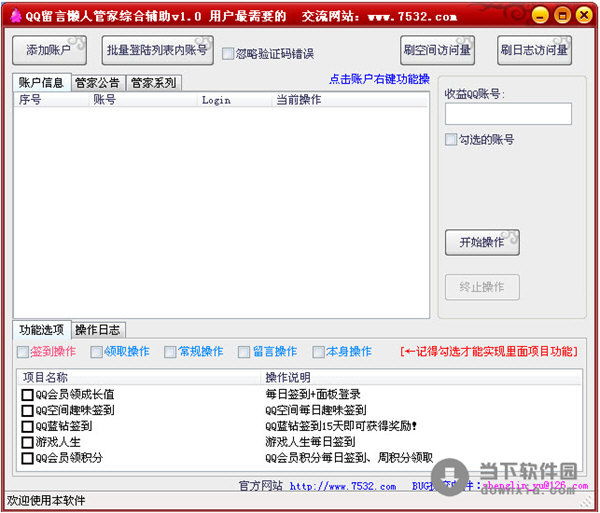This screenshot has width=600, height=513.
Task: Enable the 忽略验证码错误 checkbox
Action: (228, 54)
